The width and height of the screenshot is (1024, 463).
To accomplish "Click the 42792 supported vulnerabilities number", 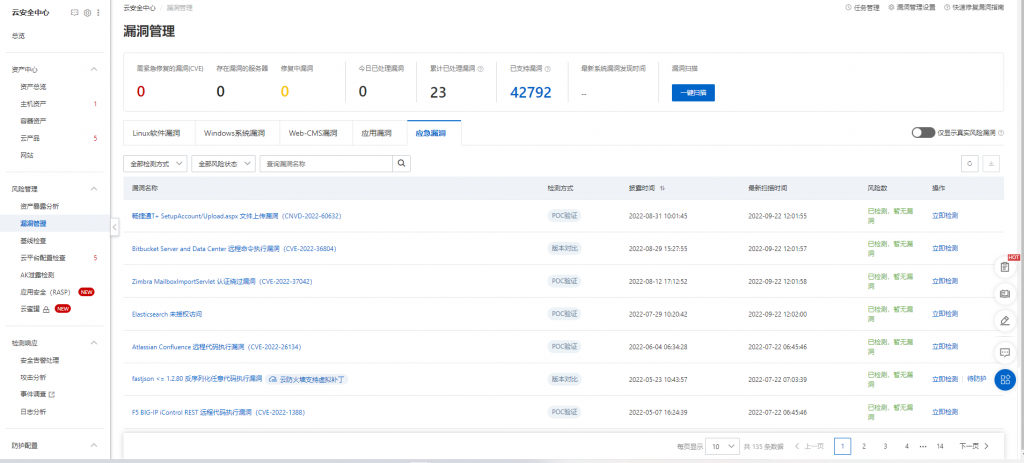I will click(x=530, y=93).
